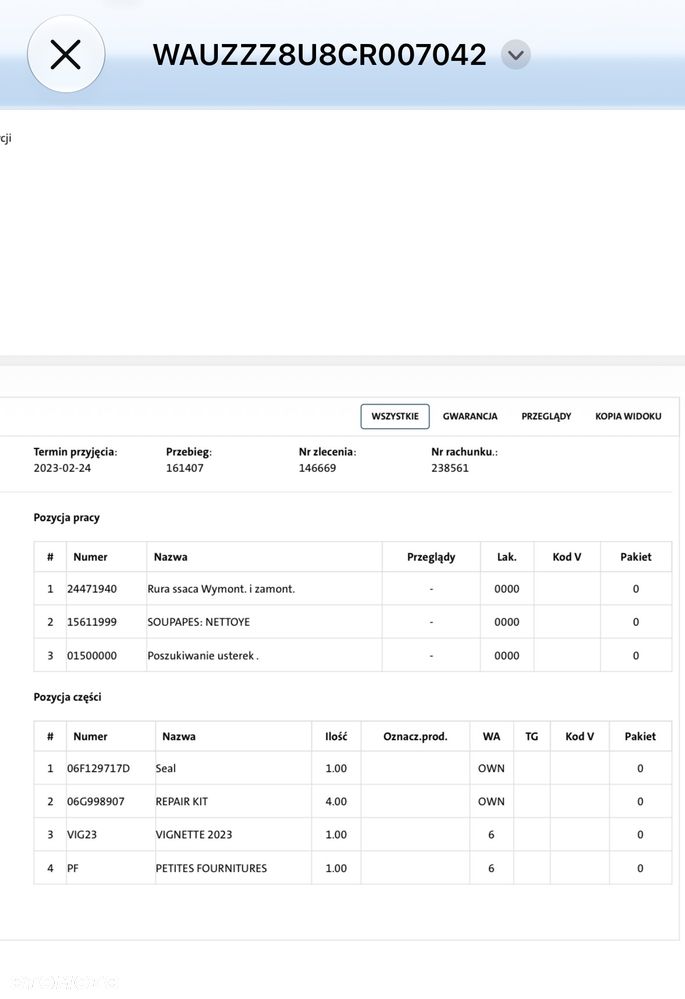Image resolution: width=685 pixels, height=999 pixels.
Task: Click WA value 6 in VIGNETTE 2023 row
Action: coord(491,835)
